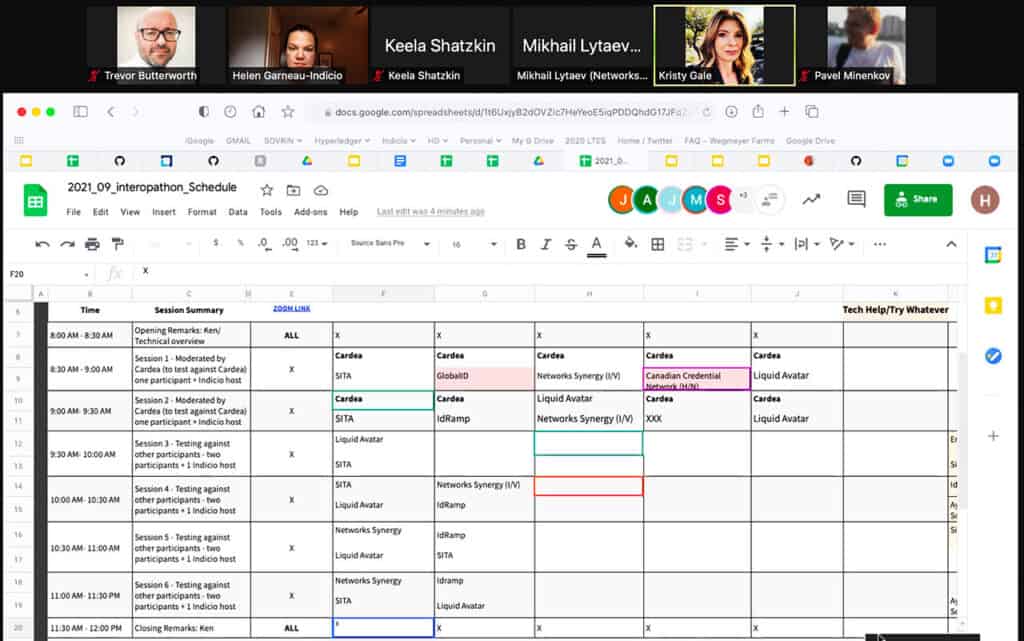Image resolution: width=1024 pixels, height=641 pixels.
Task: Toggle the Safari sidebar icon
Action: (x=80, y=112)
